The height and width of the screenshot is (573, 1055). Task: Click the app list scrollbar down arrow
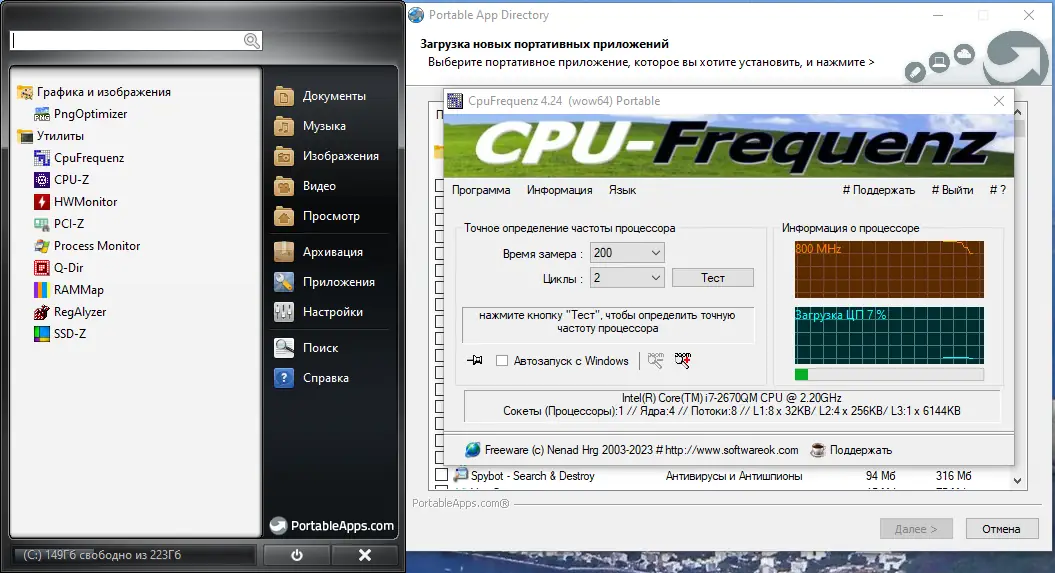click(x=1017, y=481)
